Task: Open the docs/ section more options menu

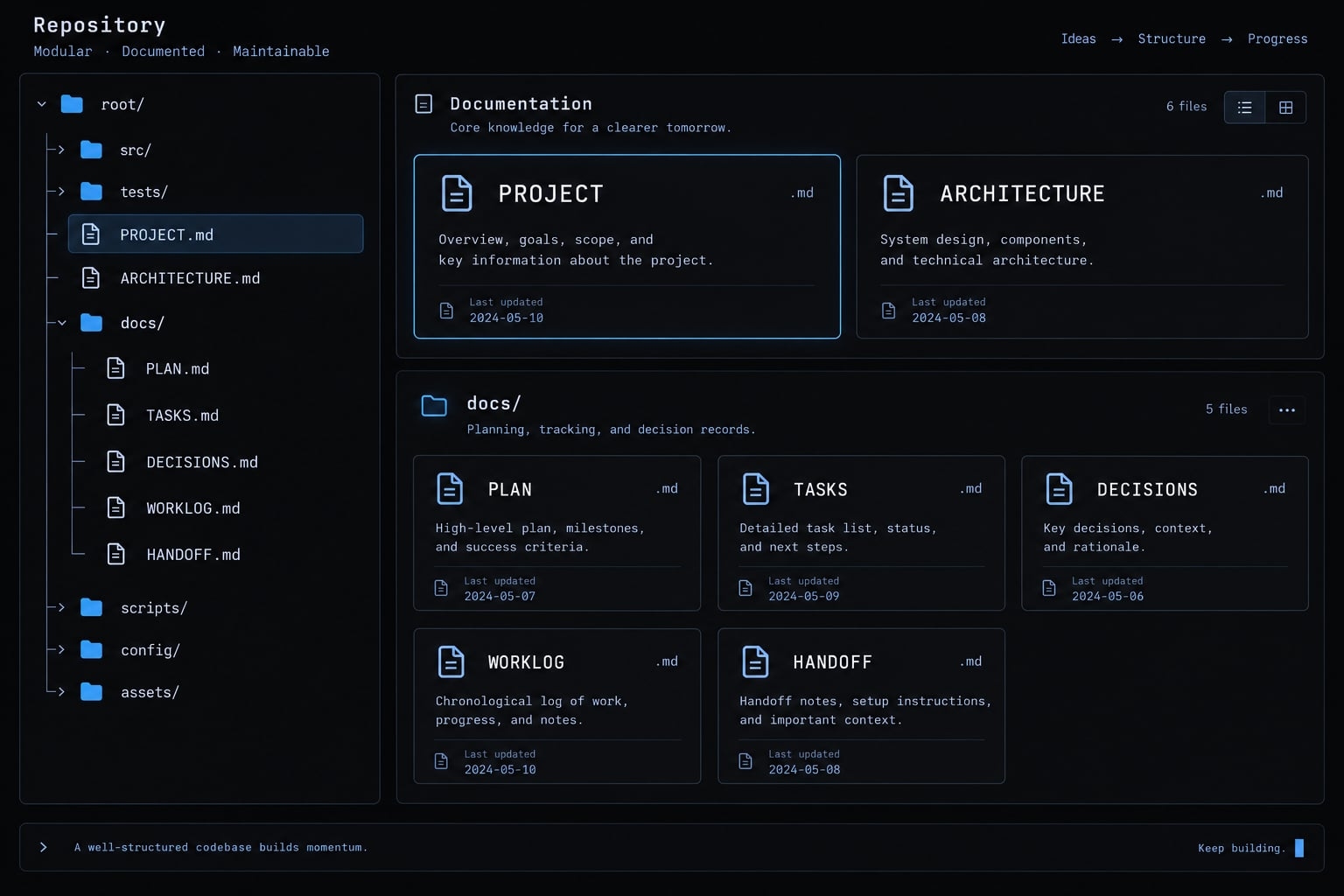Action: [1287, 409]
